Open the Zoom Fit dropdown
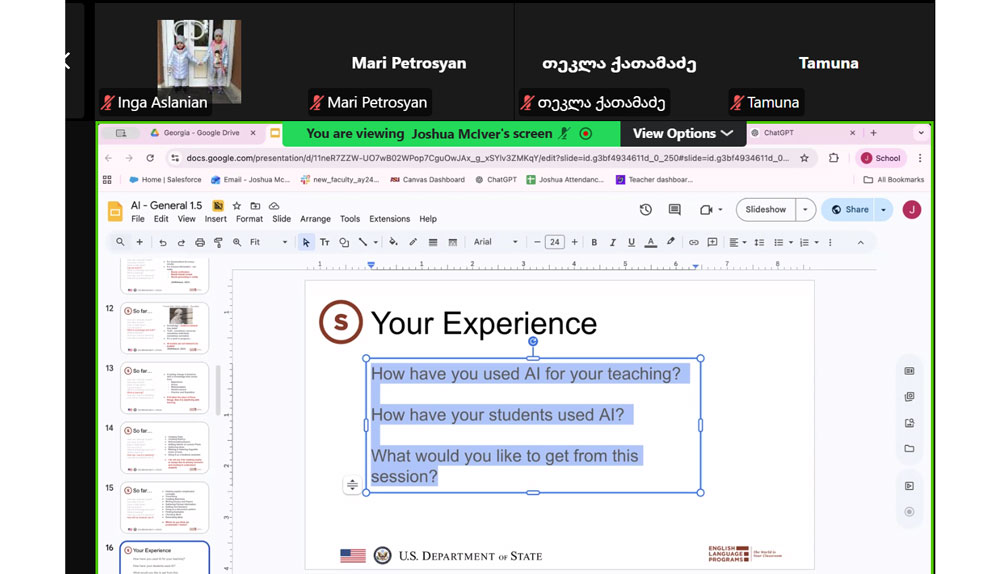 [268, 242]
